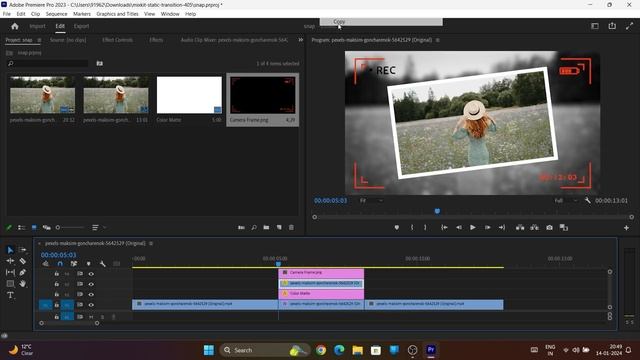Screen dimensions: 640x360
Task: Toggle insert sequences as nests
Action: point(46,264)
